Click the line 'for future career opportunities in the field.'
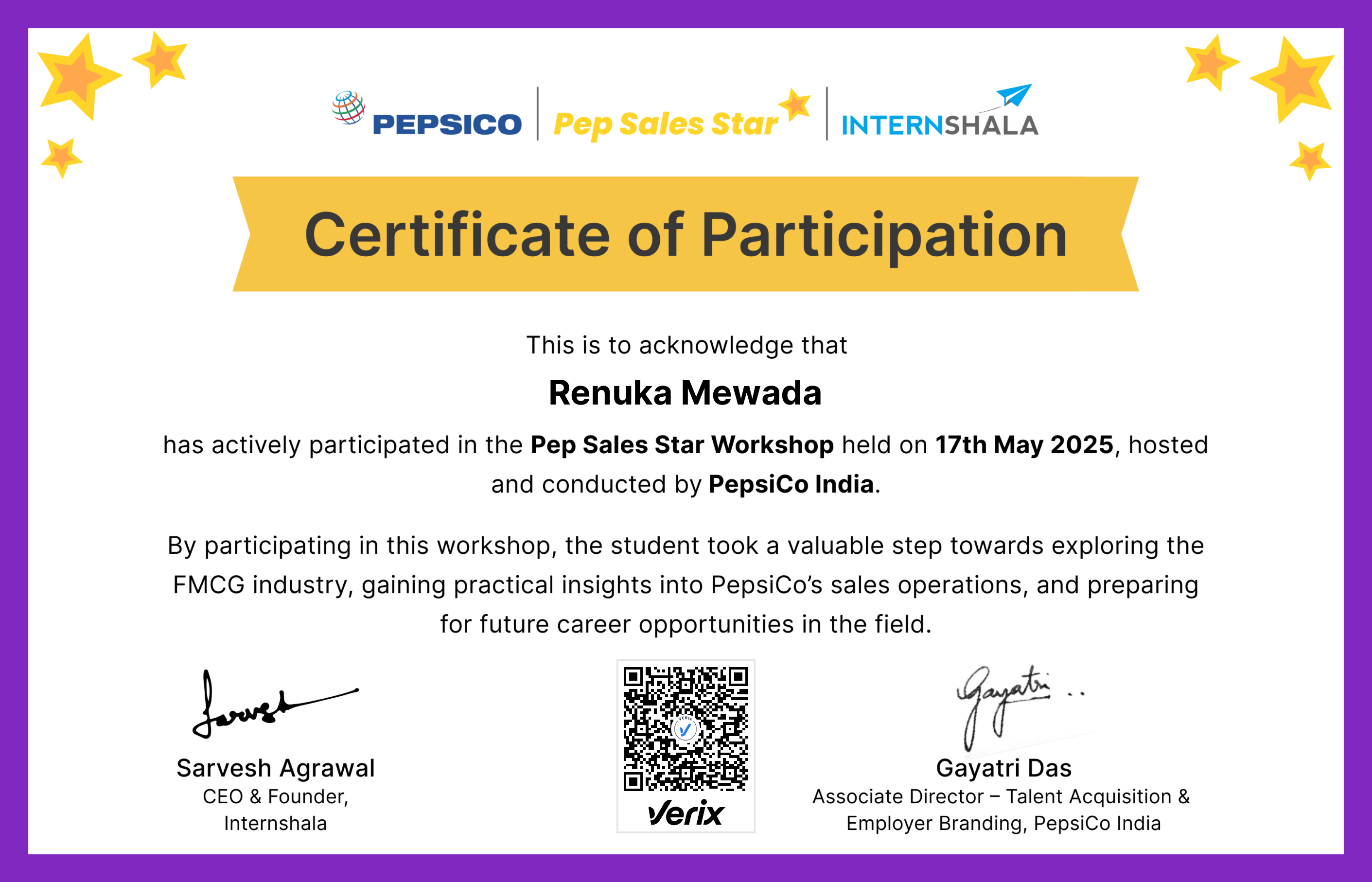1372x882 pixels. tap(686, 624)
